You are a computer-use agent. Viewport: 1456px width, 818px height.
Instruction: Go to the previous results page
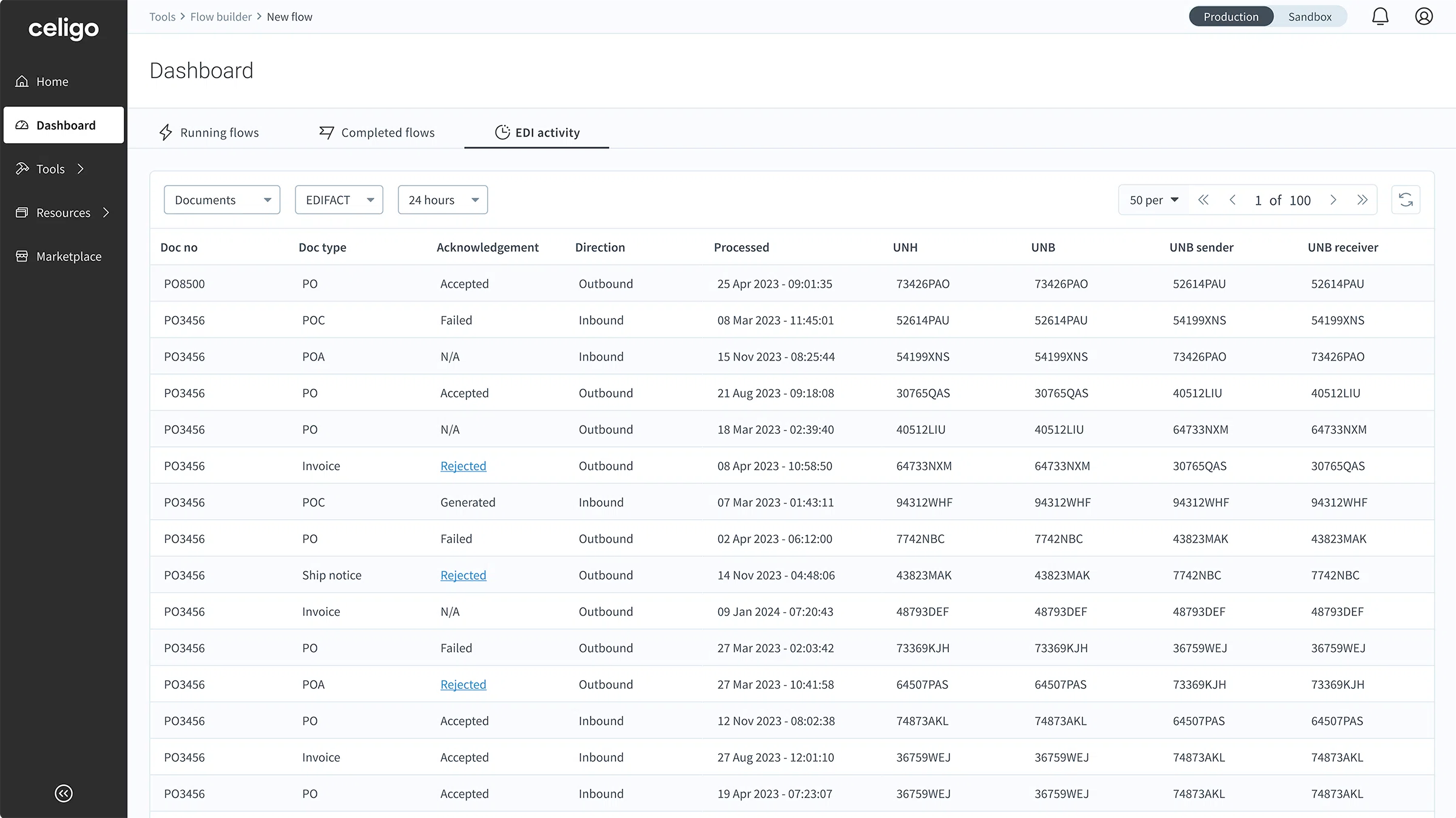[x=1232, y=200]
